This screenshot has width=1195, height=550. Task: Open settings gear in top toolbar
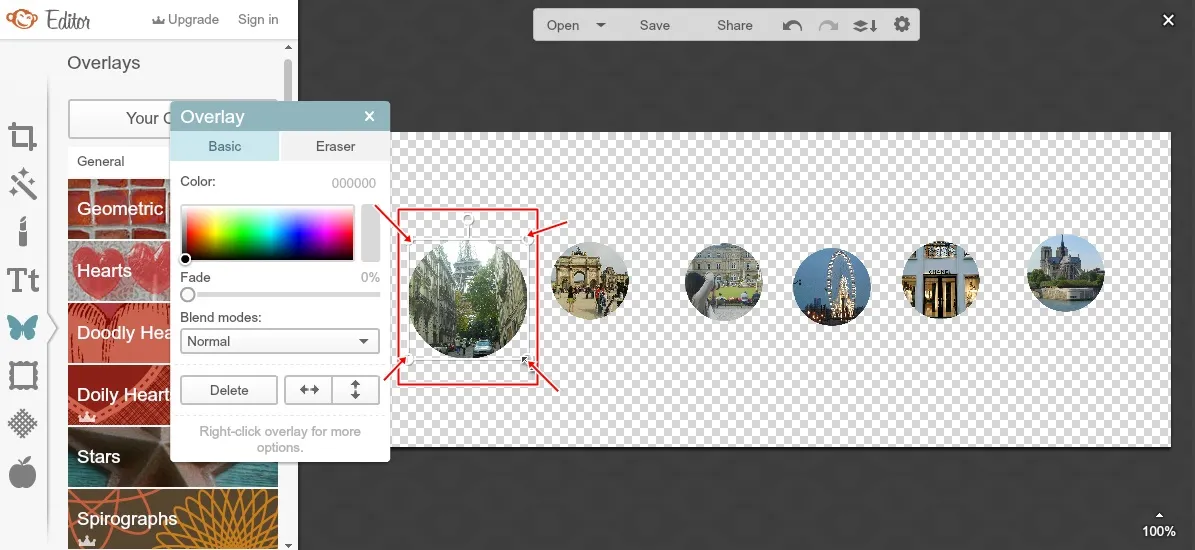click(x=902, y=25)
